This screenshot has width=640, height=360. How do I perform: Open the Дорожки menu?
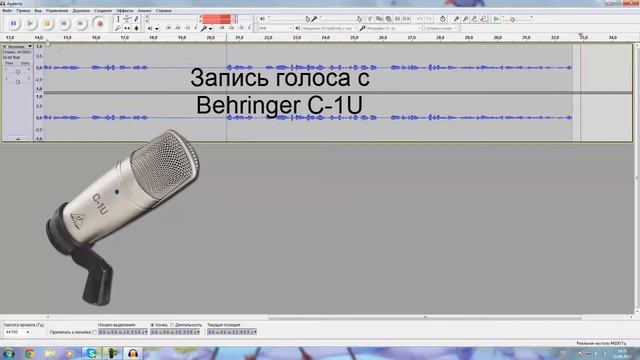pos(81,11)
